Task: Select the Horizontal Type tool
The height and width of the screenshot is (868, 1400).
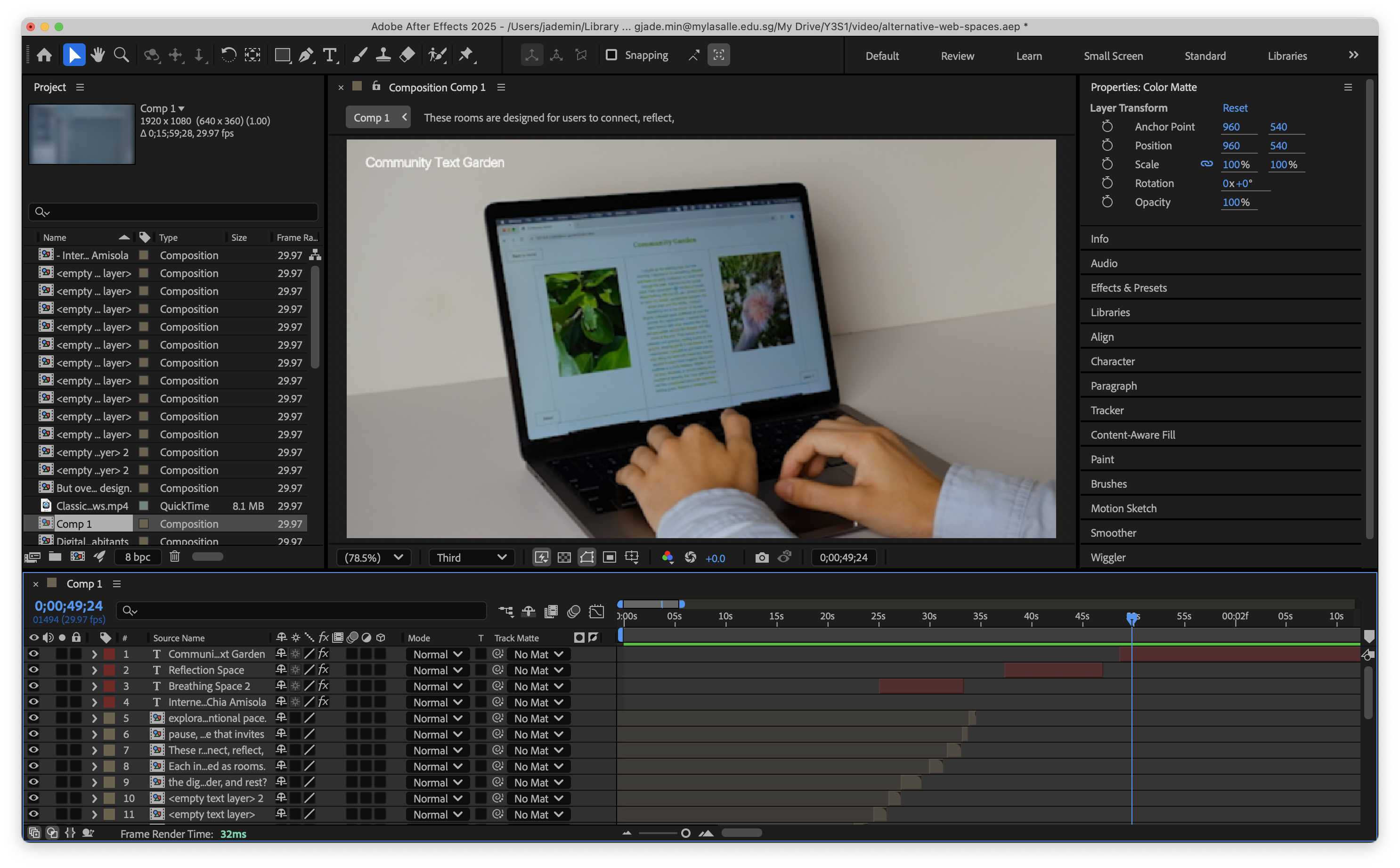Action: point(329,55)
